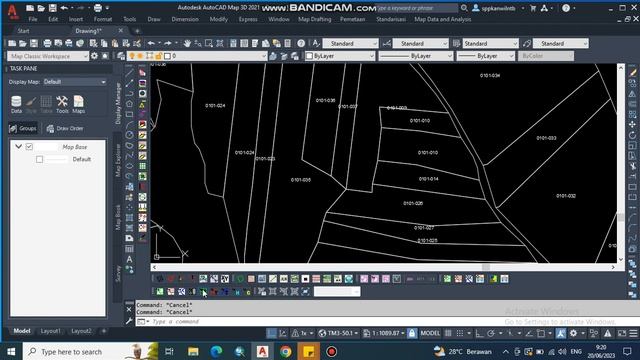
Task: Open the Display Manager side tab
Action: point(118,103)
